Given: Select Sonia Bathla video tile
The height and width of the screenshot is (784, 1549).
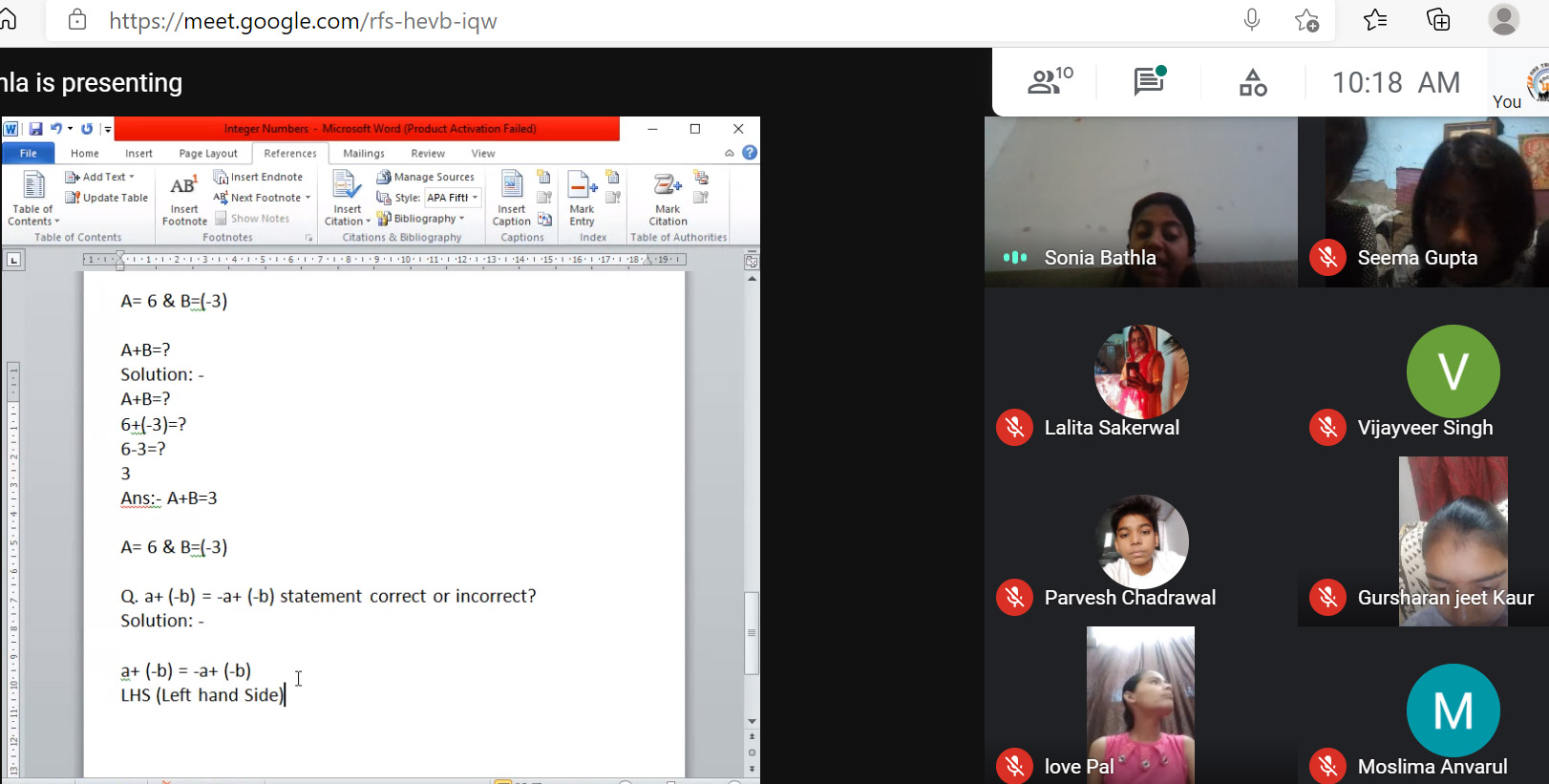Looking at the screenshot, I should tap(1140, 201).
